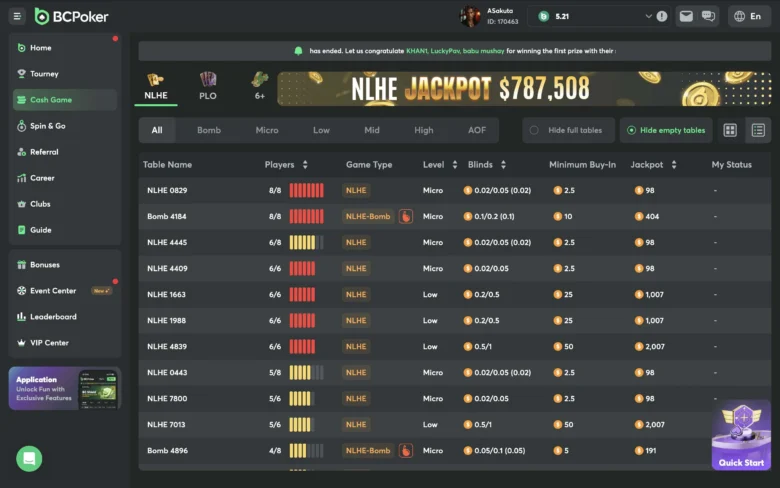
Task: Select the Mid filter tab
Action: 372,130
